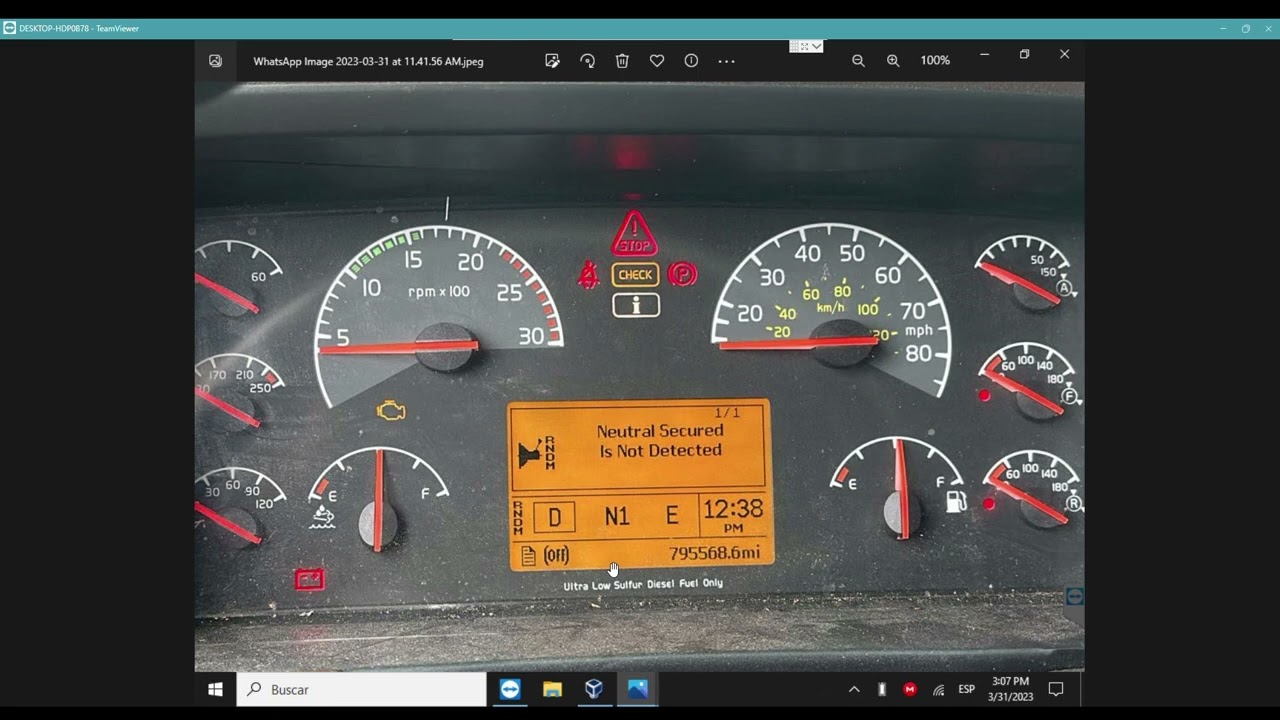
Task: Click the Edit image icon
Action: (x=552, y=61)
